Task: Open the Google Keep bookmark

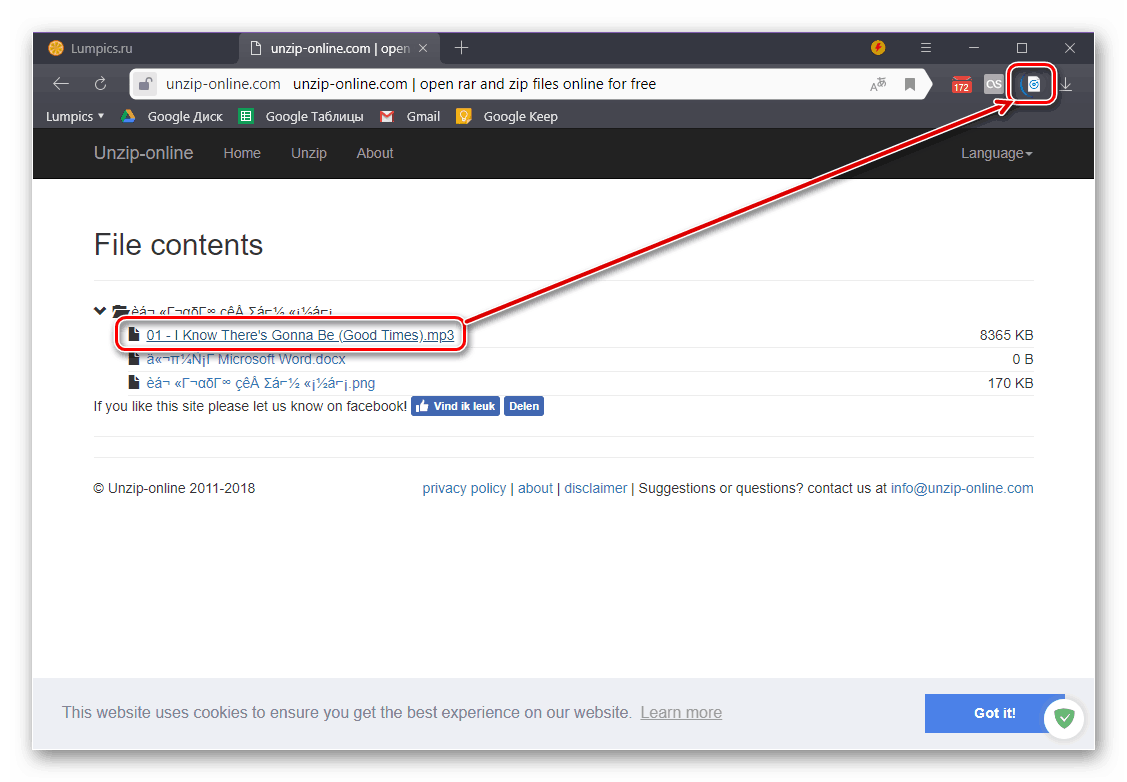Action: click(507, 116)
